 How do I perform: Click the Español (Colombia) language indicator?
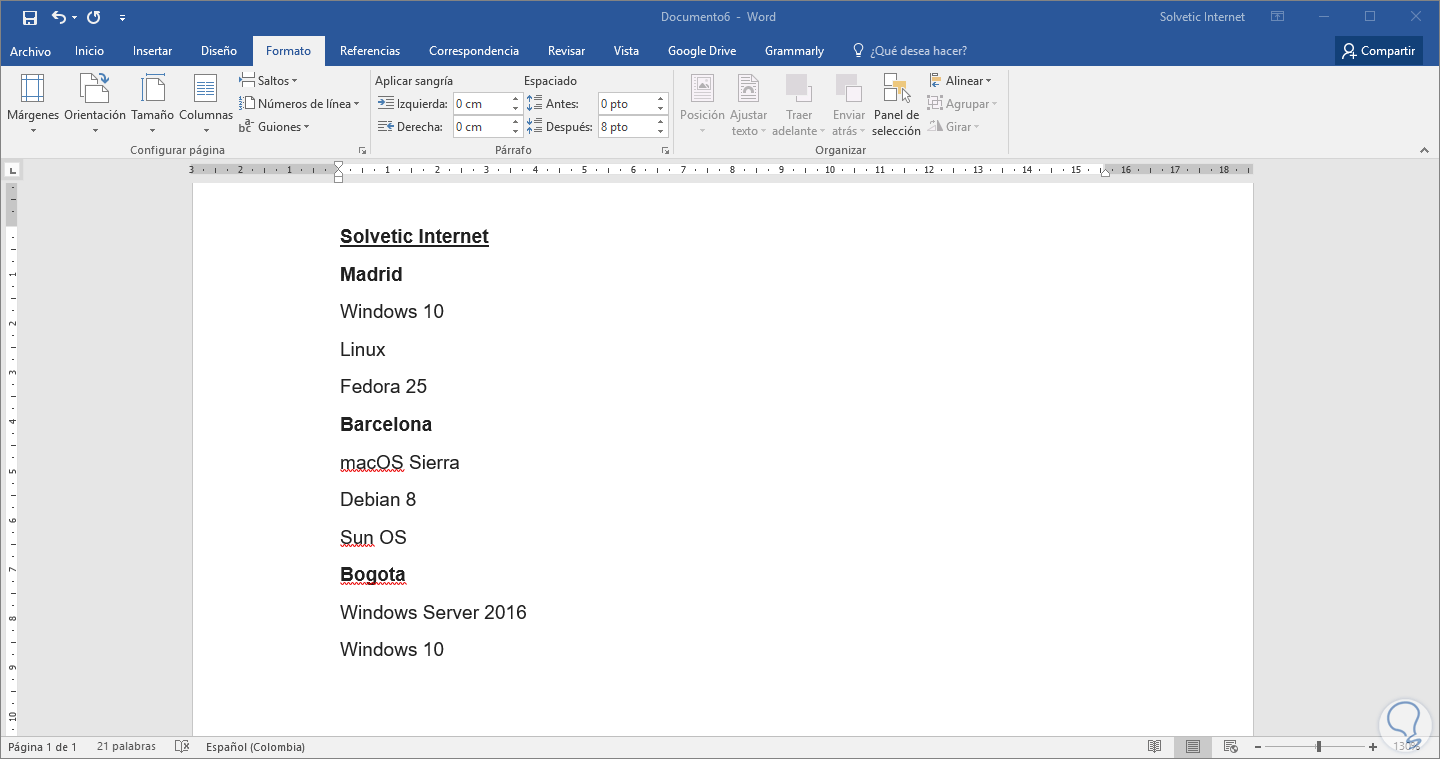255,747
